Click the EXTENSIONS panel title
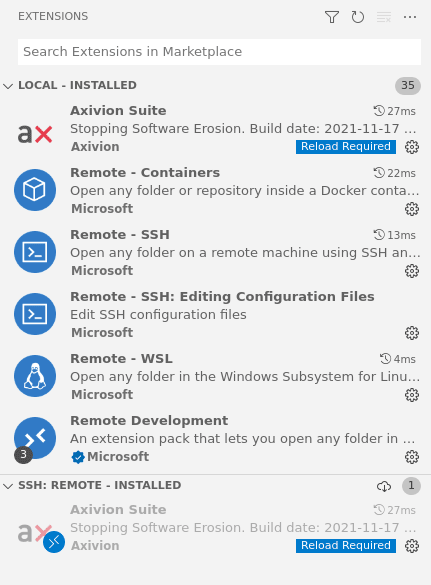This screenshot has height=585, width=431. click(53, 16)
